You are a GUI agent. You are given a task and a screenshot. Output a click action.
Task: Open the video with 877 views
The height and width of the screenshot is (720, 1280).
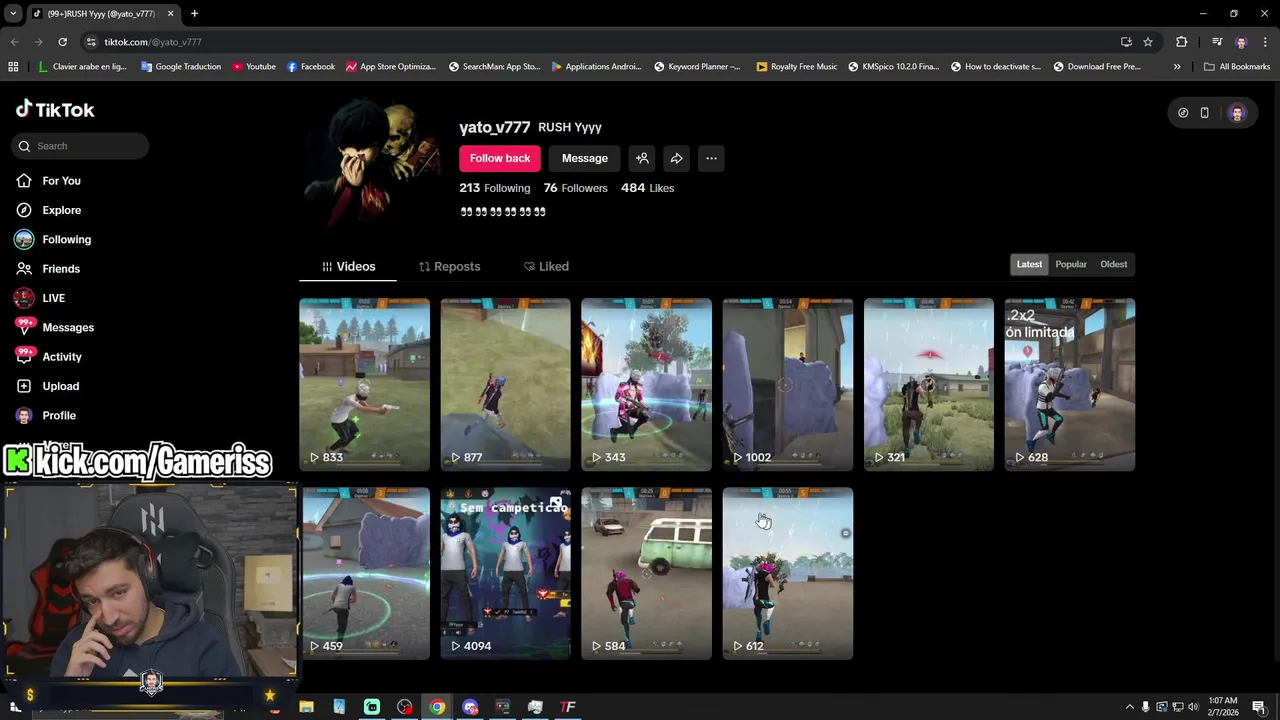[505, 384]
